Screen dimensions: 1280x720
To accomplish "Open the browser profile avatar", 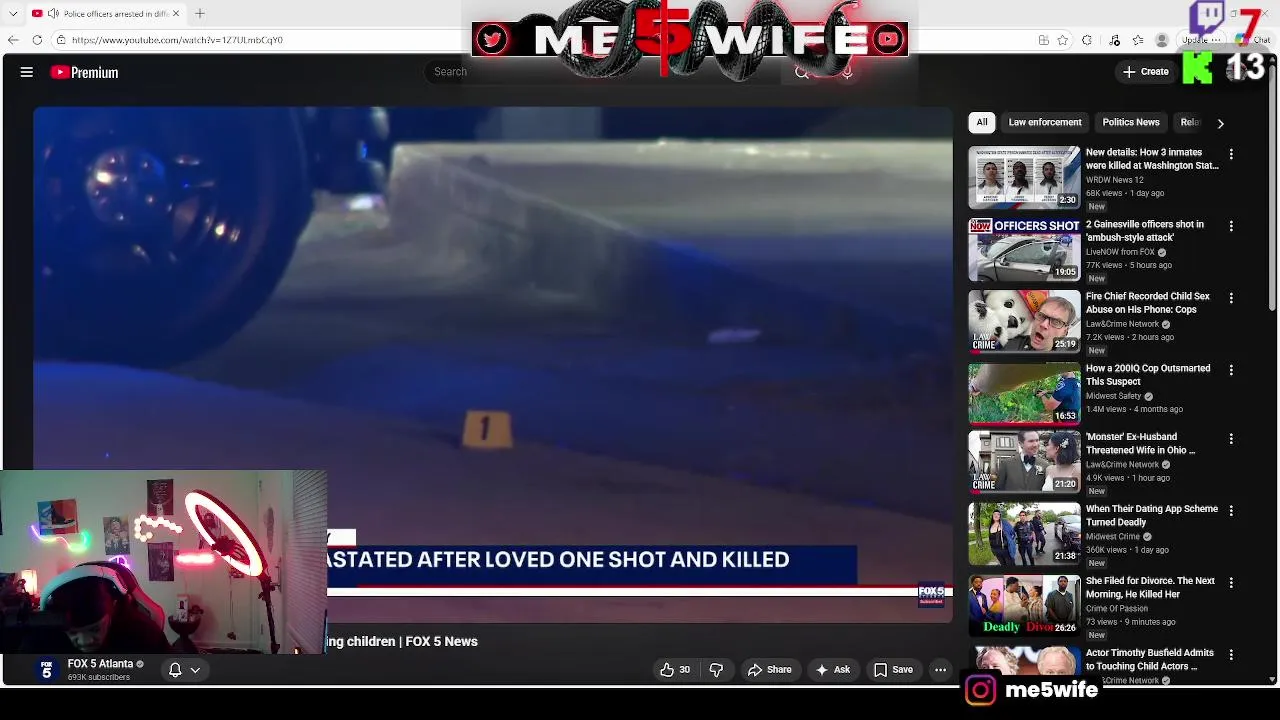I will [x=1161, y=40].
